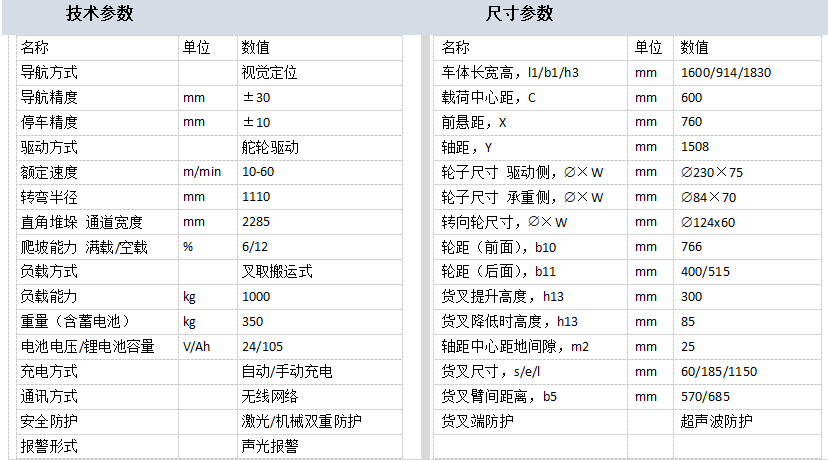Click the 前悬距，X cell
Viewport: 828px width, 460px height.
[x=531, y=122]
